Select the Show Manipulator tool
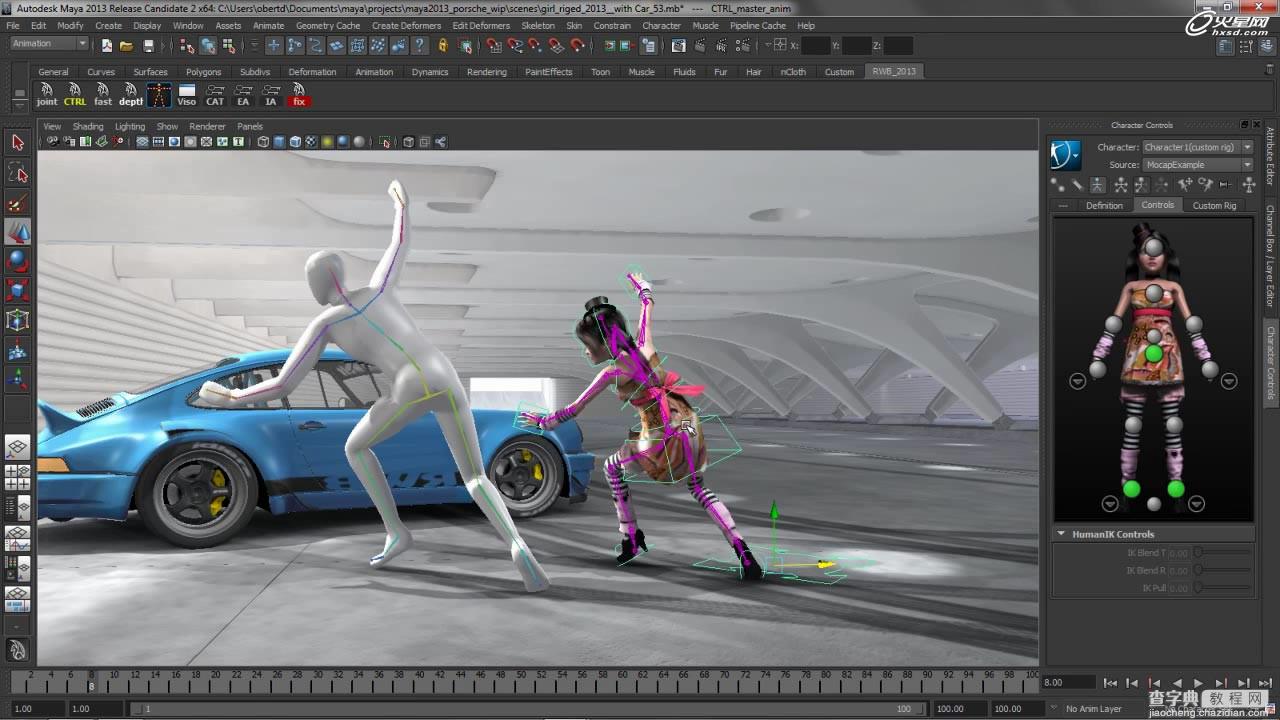Screen dimensions: 1280x720 pyautogui.click(x=17, y=379)
